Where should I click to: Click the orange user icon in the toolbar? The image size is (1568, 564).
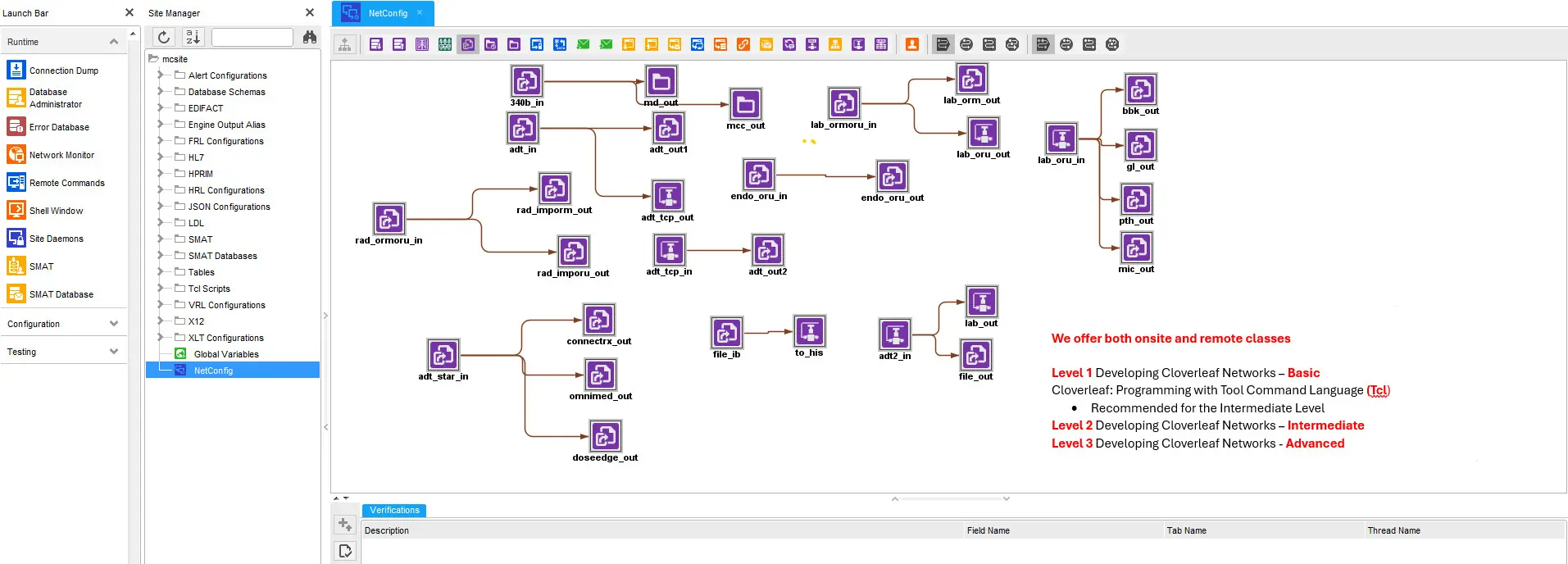(x=911, y=44)
